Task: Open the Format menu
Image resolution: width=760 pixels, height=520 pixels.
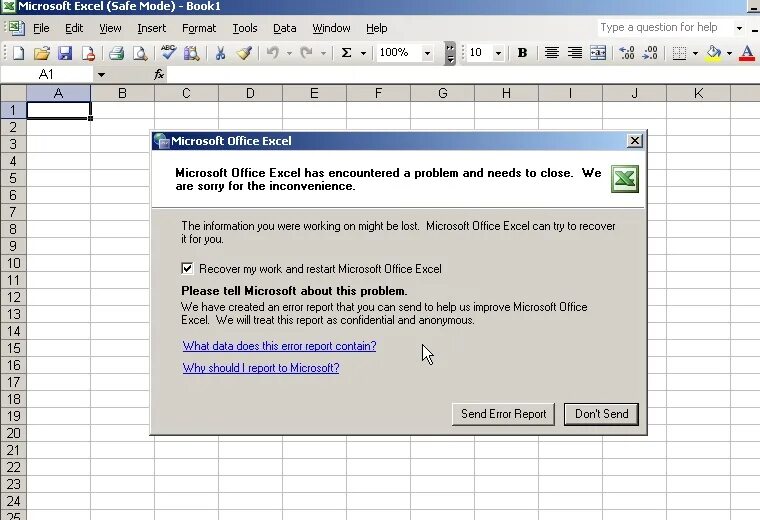Action: coord(199,28)
